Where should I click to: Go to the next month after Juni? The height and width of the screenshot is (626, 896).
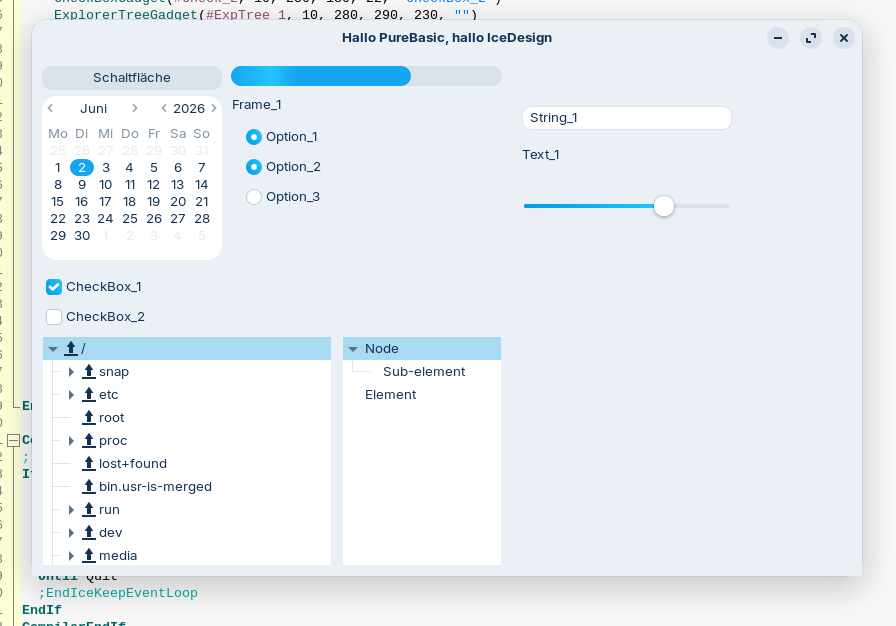[134, 108]
